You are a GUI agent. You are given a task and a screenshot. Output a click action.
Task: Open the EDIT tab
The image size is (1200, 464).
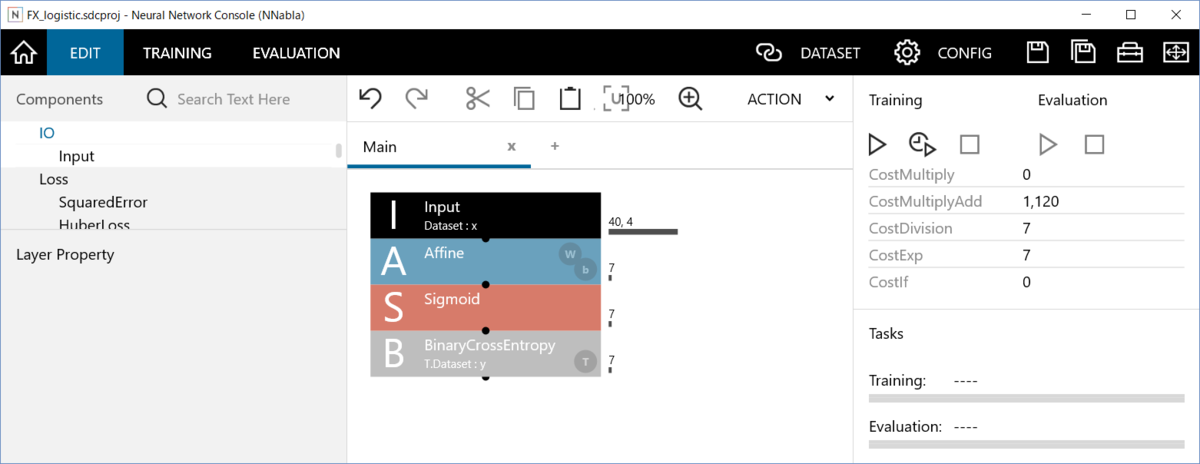pos(85,52)
